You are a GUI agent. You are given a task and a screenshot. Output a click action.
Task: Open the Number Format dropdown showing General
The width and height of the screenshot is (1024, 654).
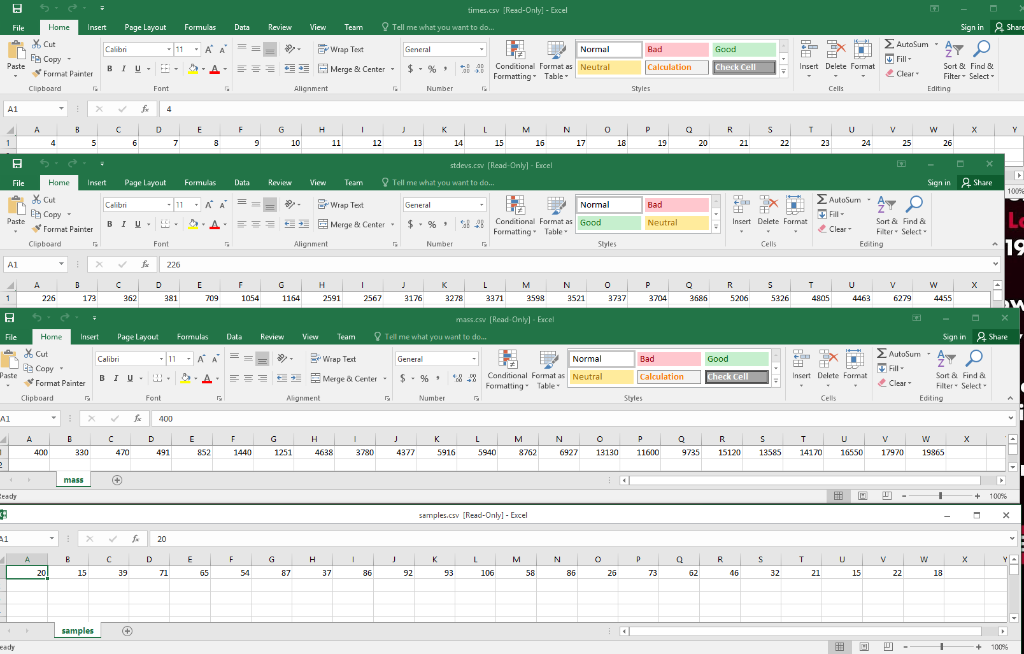[x=443, y=48]
